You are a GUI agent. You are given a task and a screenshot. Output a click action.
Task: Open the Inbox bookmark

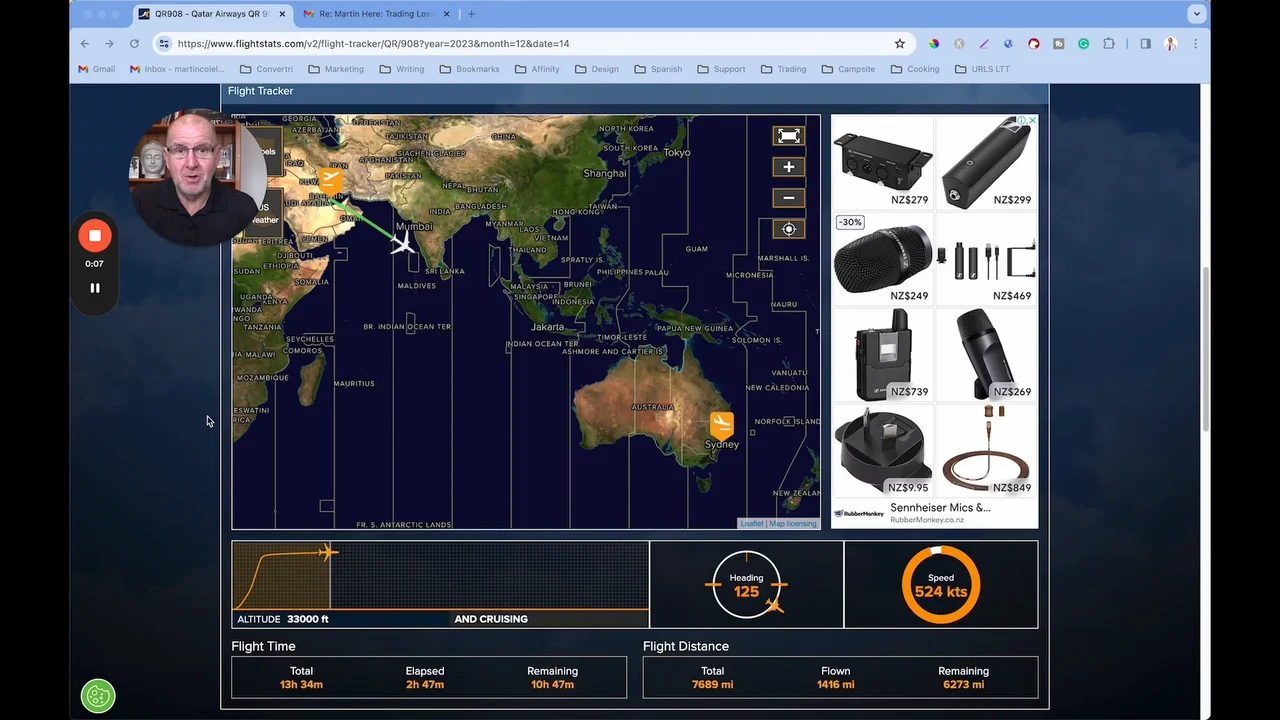(x=177, y=69)
